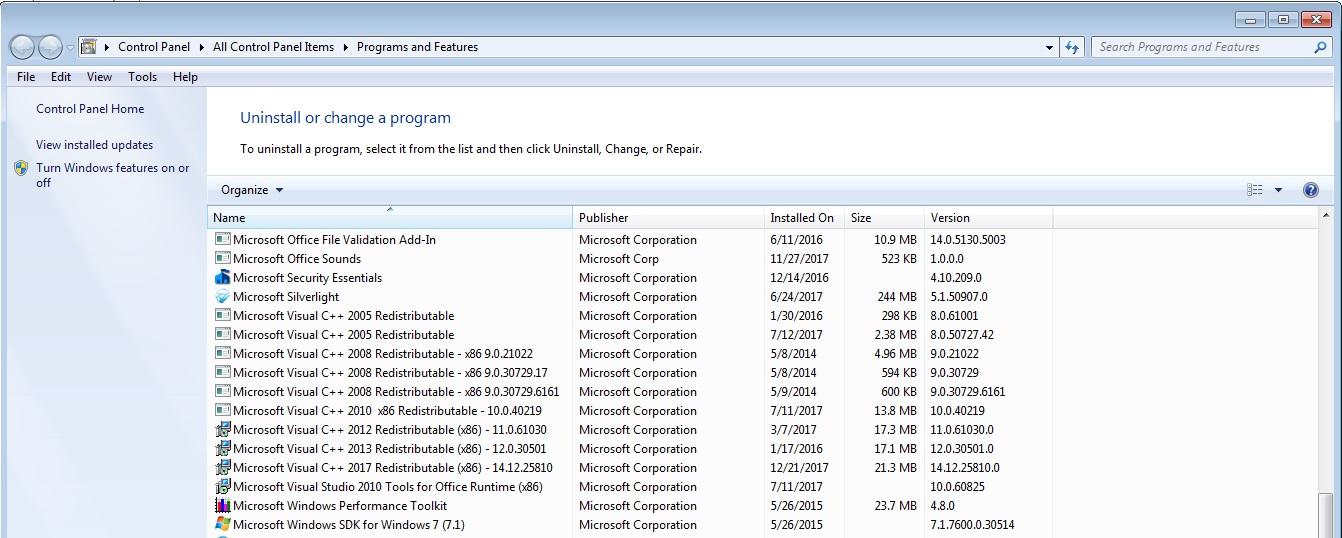This screenshot has height=538, width=1342.
Task: Click the 23.7 MB size cell
Action: [895, 506]
